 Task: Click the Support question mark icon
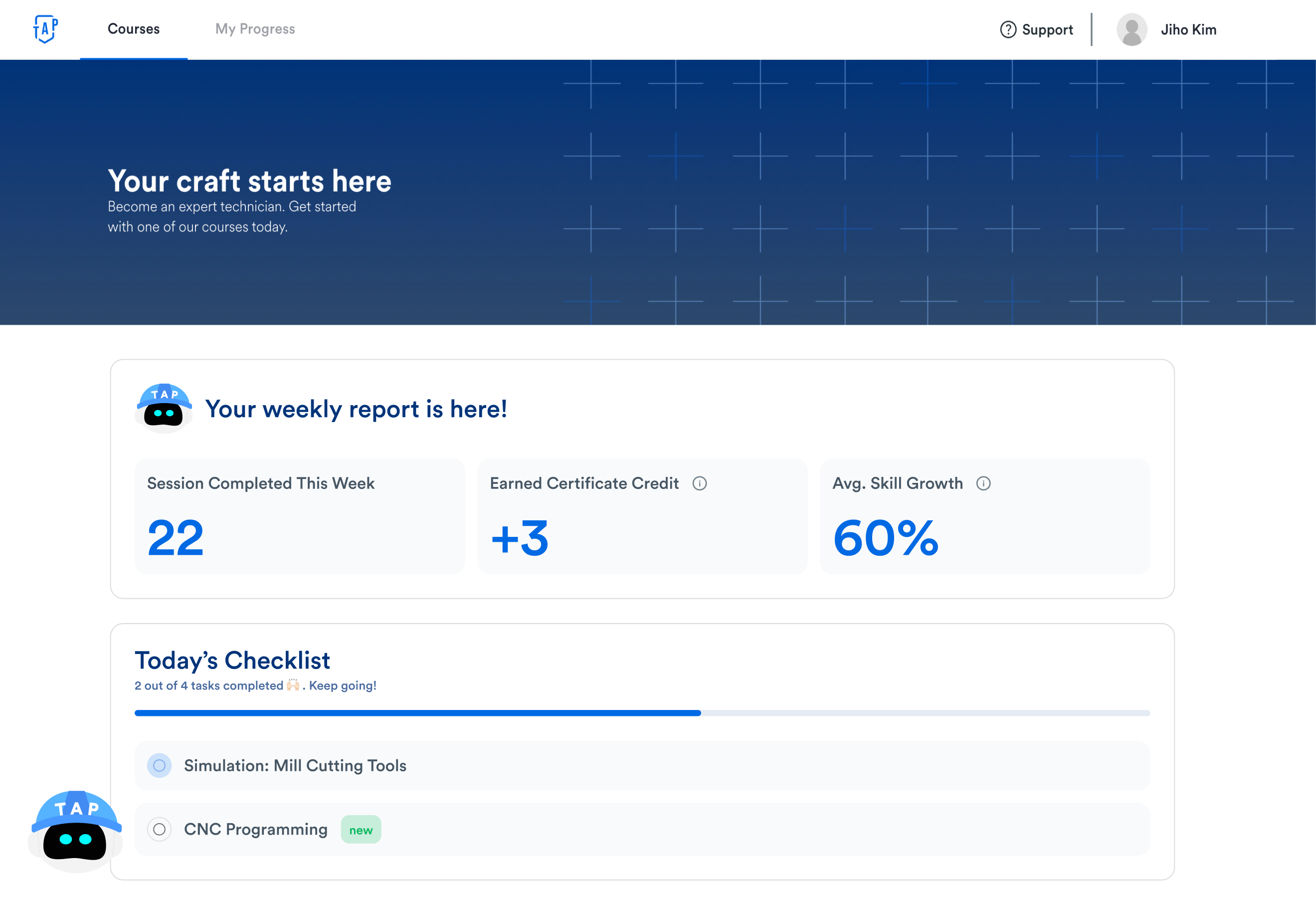tap(1008, 29)
